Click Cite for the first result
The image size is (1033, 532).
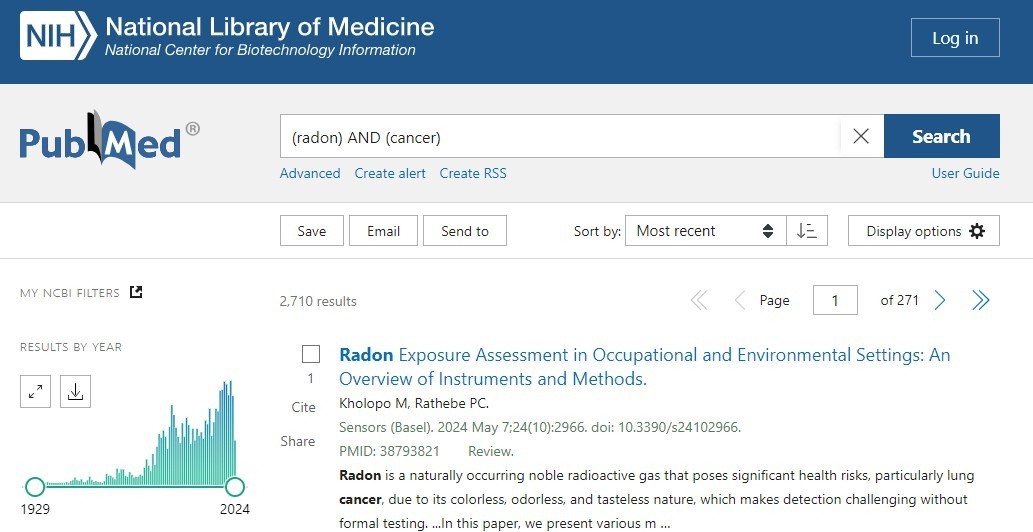pyautogui.click(x=304, y=407)
